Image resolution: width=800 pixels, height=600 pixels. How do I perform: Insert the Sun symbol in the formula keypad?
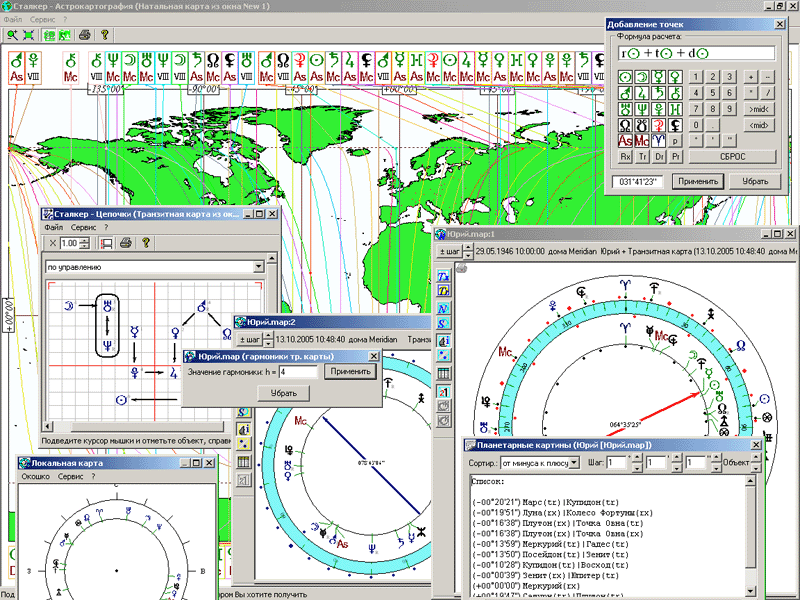tap(625, 77)
